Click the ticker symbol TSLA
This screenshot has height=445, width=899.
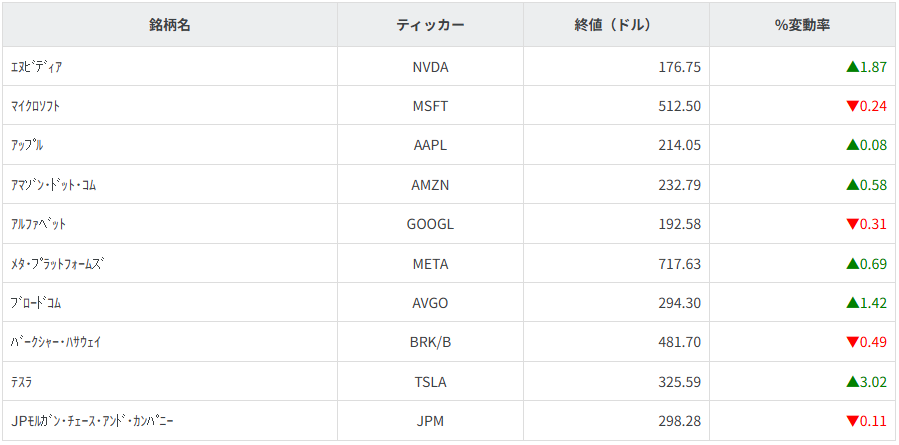(x=430, y=382)
